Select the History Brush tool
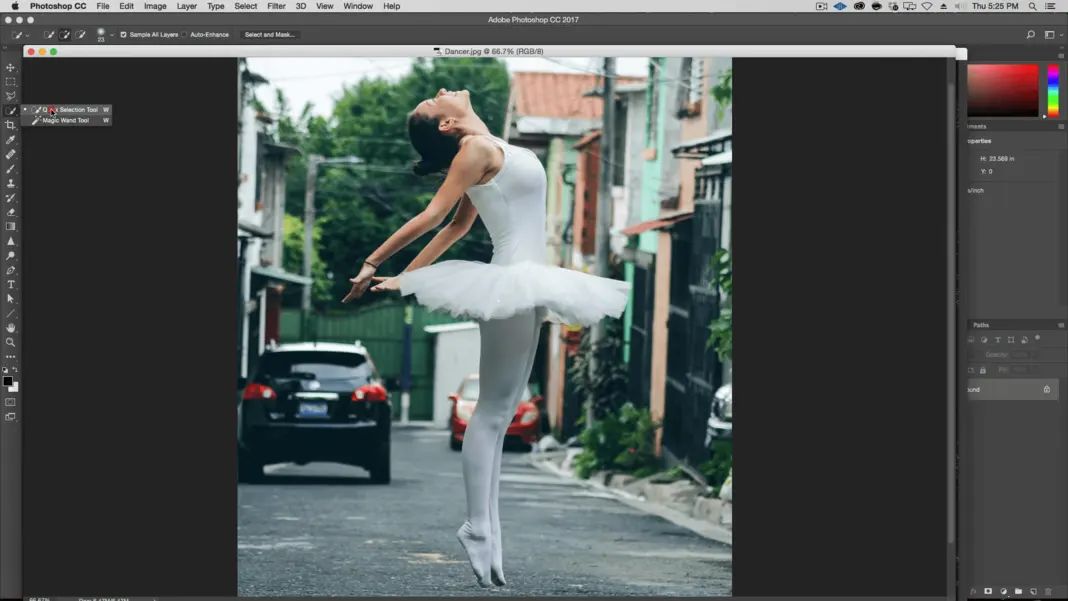Viewport: 1068px width, 601px height. pos(10,198)
